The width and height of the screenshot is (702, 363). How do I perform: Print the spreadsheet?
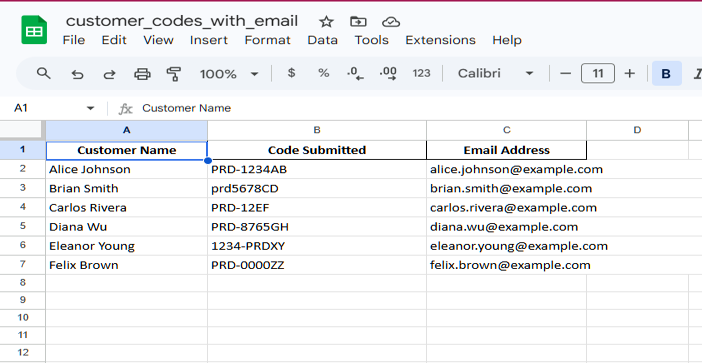pos(142,74)
